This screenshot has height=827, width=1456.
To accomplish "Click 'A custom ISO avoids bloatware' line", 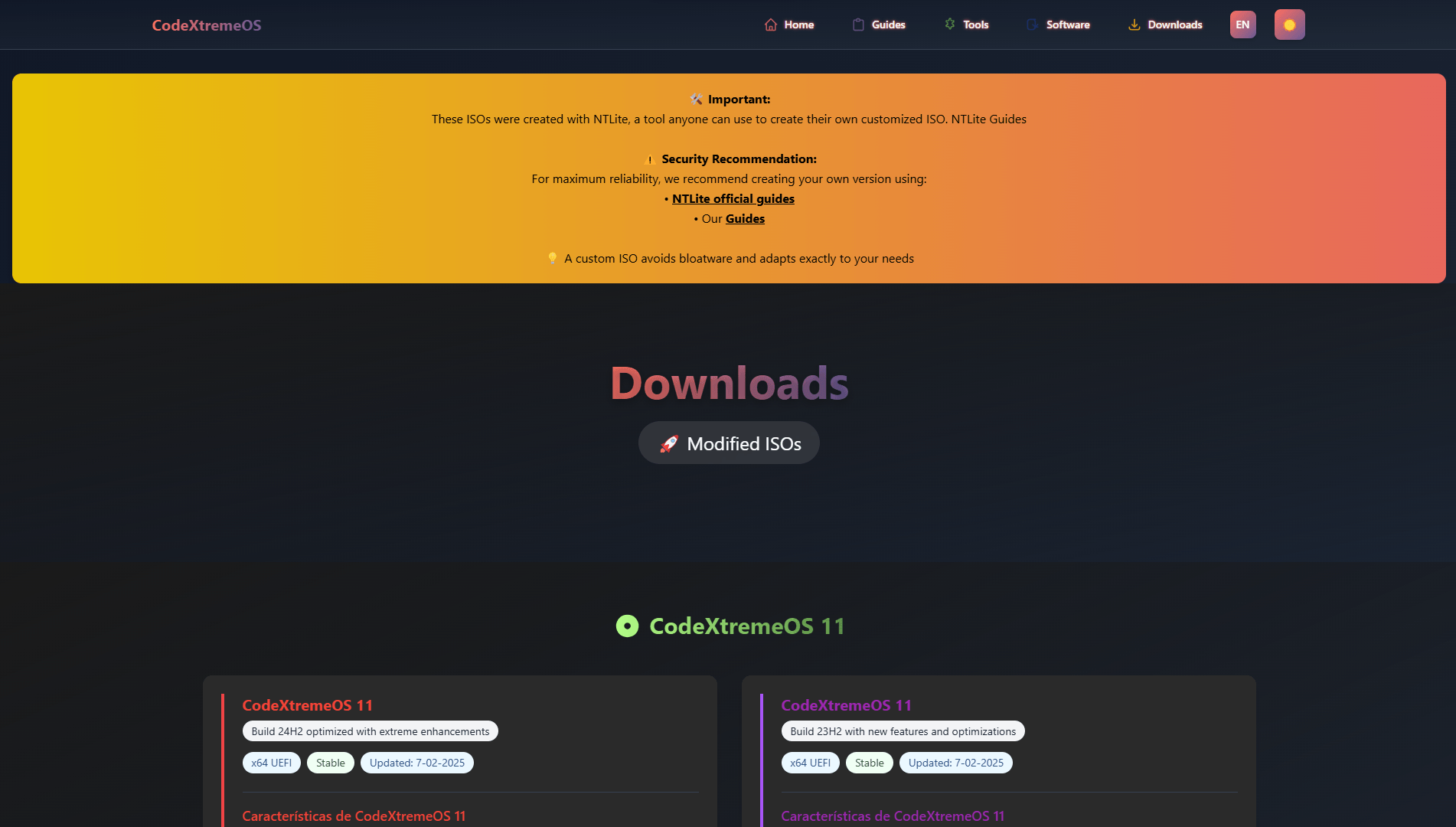I will pyautogui.click(x=739, y=258).
